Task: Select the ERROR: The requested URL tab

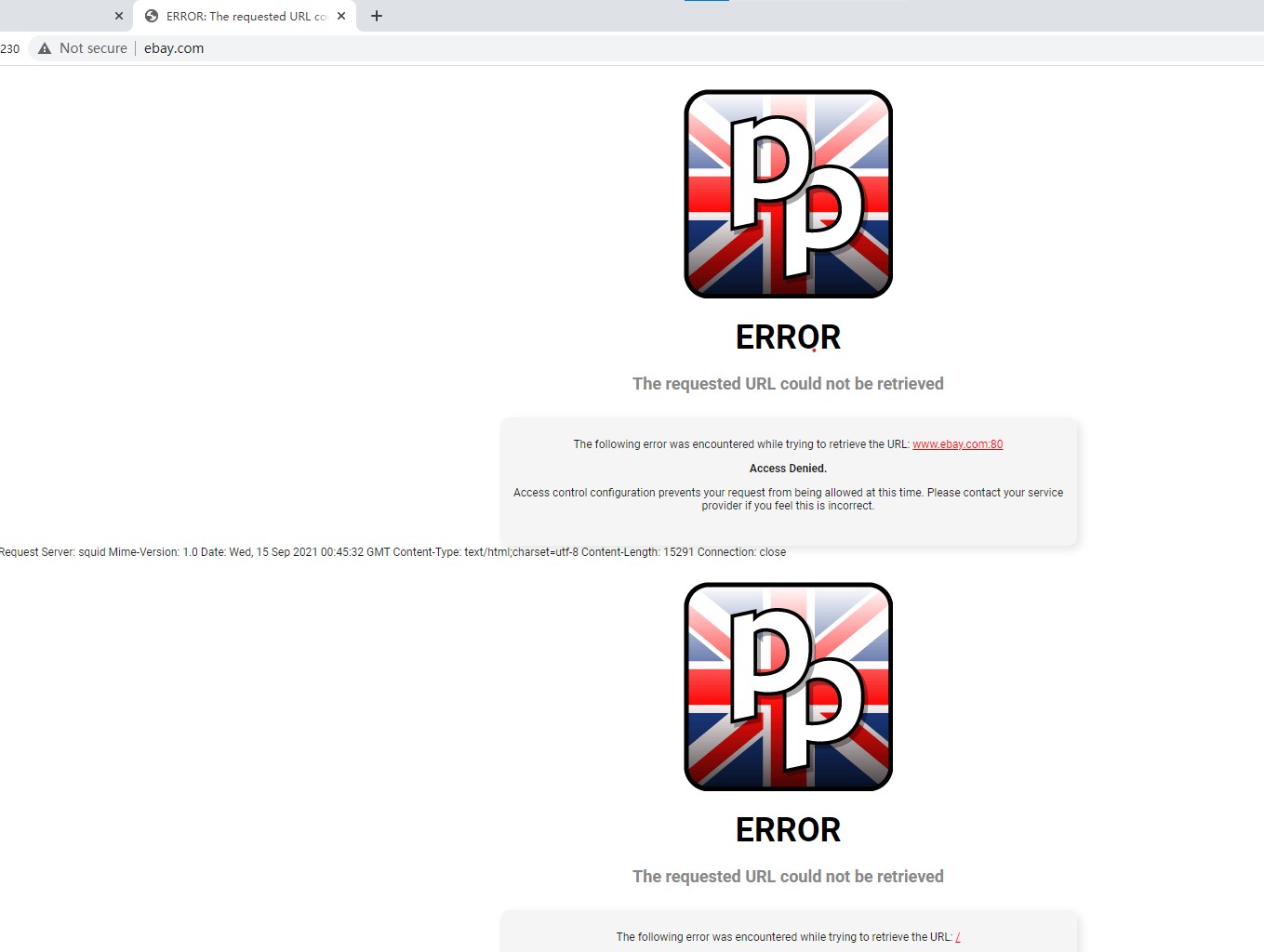Action: point(246,16)
